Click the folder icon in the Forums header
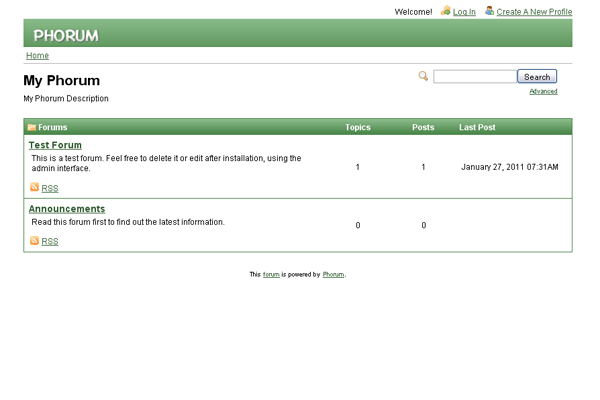The width and height of the screenshot is (600, 400). [x=32, y=128]
